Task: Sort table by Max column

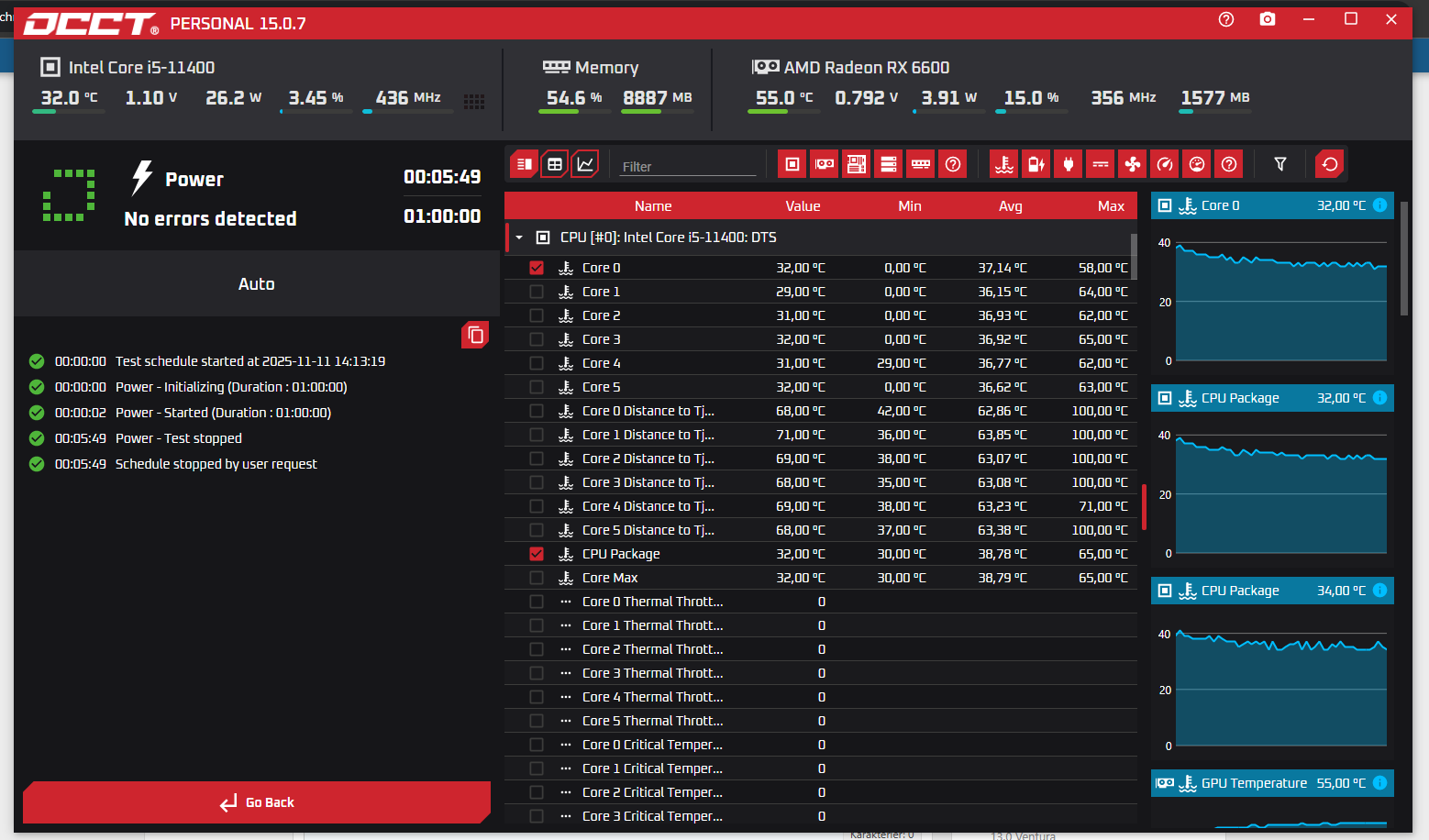Action: (x=1111, y=206)
